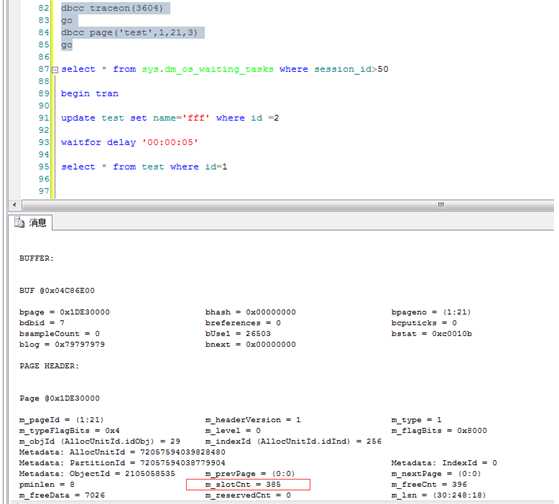The width and height of the screenshot is (559, 504).
Task: Click the messages tab page icon
Action: click(19, 223)
